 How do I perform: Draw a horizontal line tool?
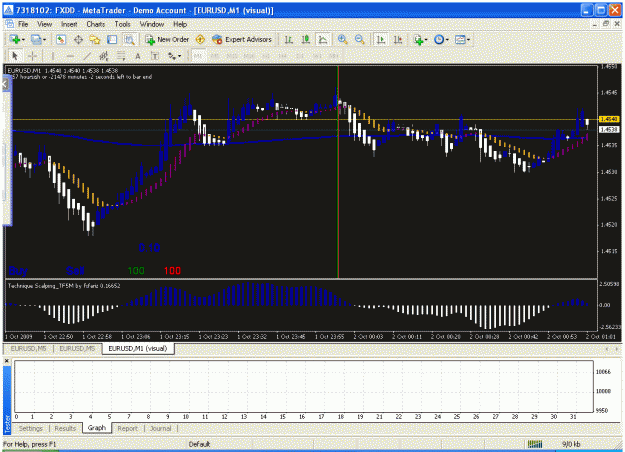point(70,56)
